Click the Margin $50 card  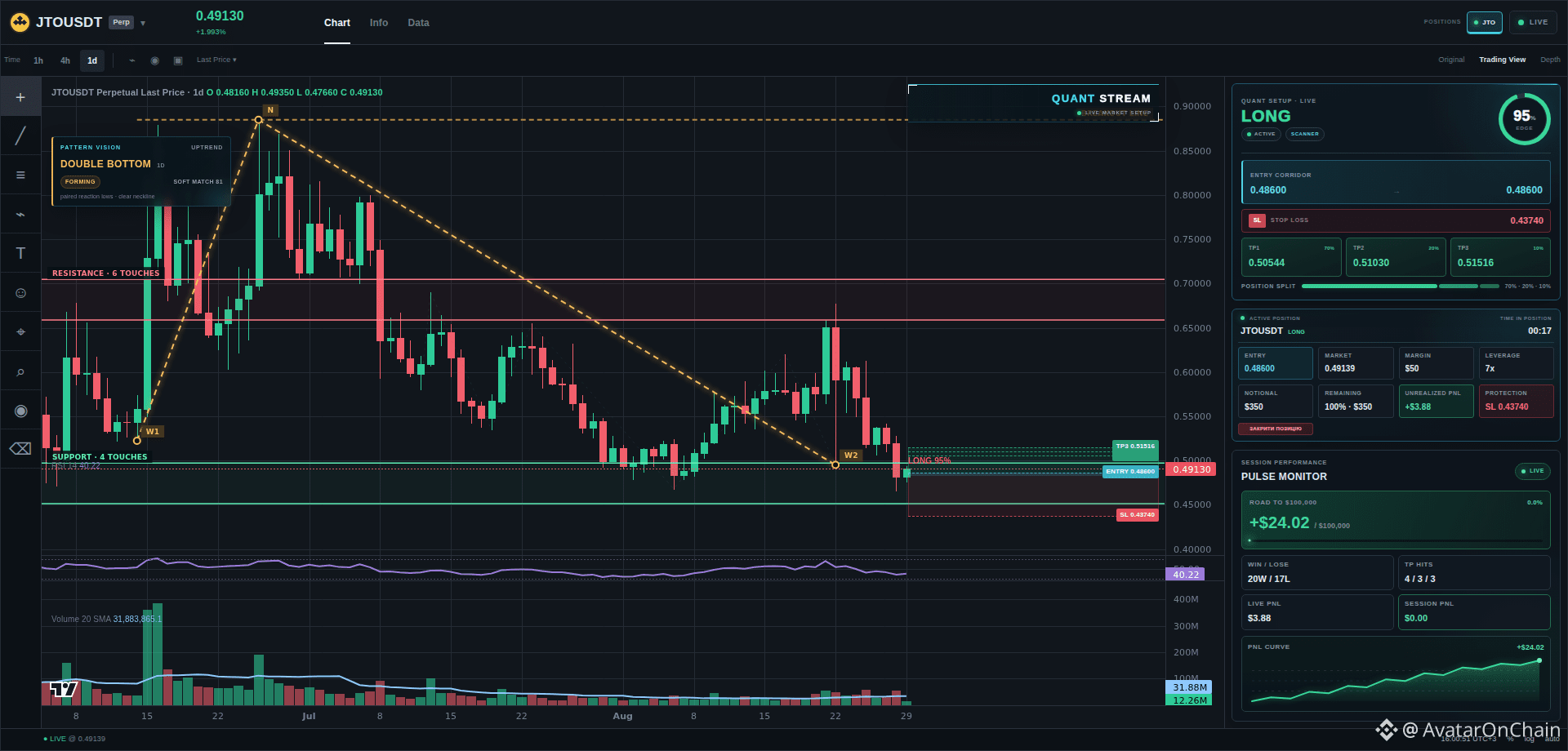point(1436,363)
